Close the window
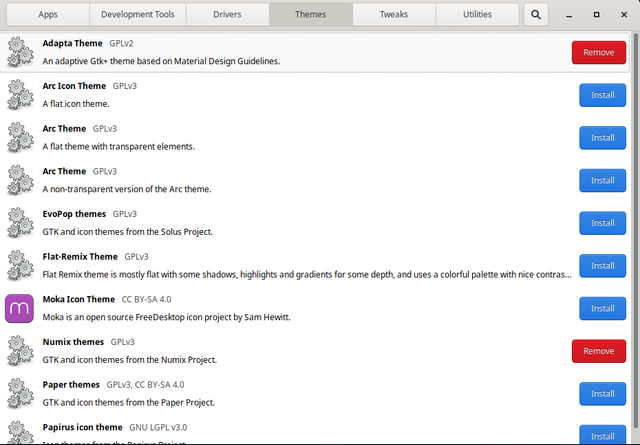Screen dimensions: 640x445 point(624,15)
